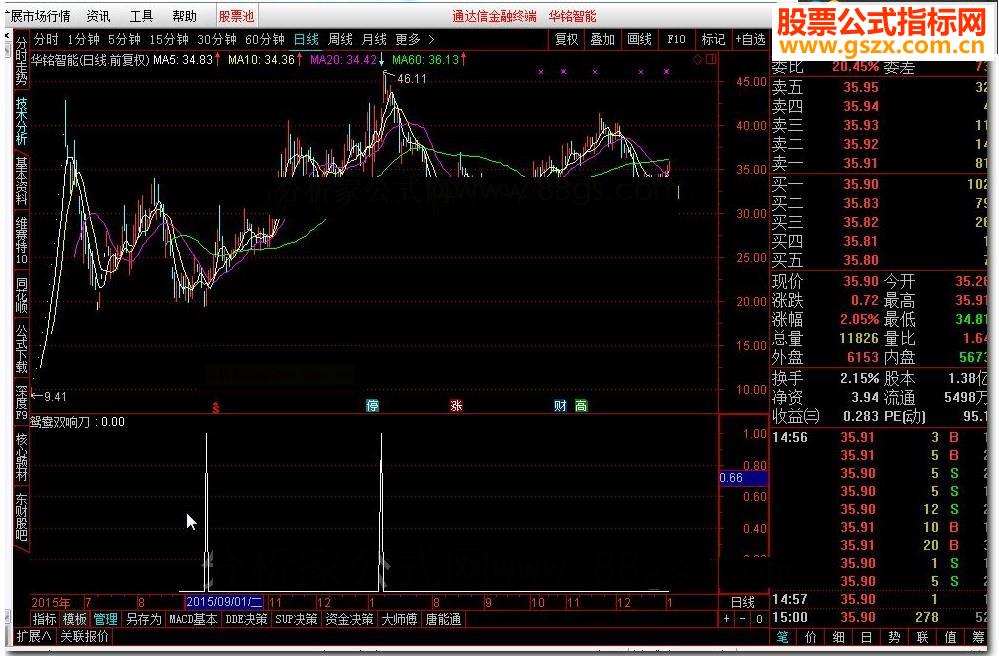Open the F10 company info button
This screenshot has width=999, height=656.
point(676,39)
